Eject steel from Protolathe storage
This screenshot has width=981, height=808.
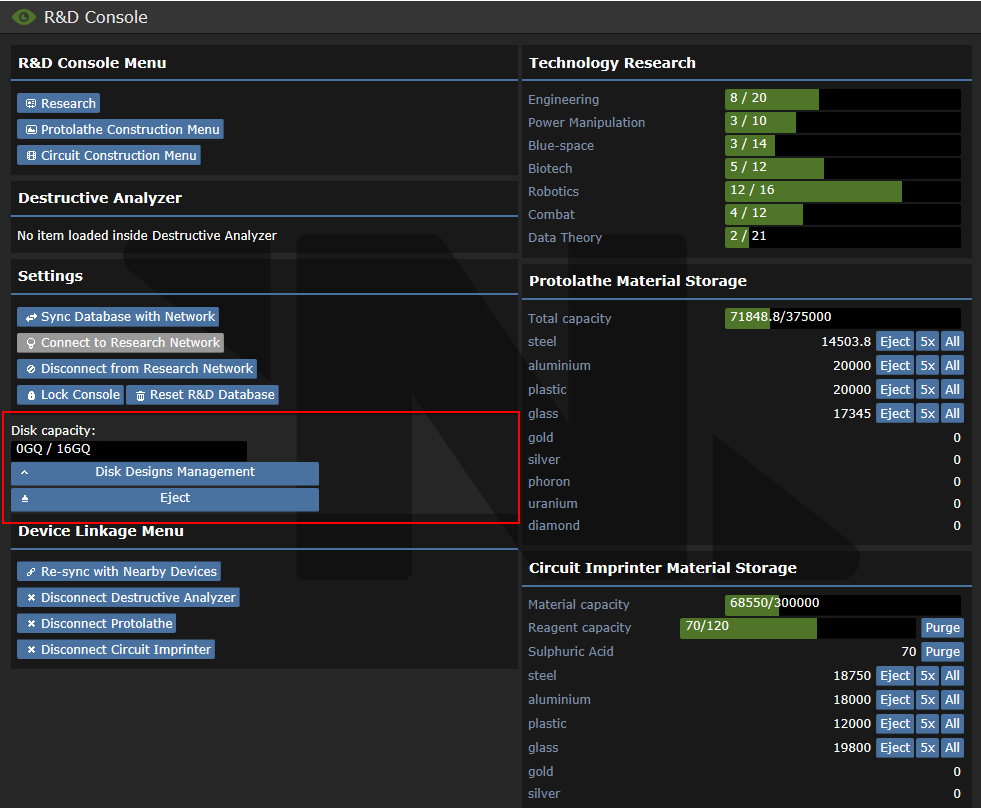tap(894, 342)
